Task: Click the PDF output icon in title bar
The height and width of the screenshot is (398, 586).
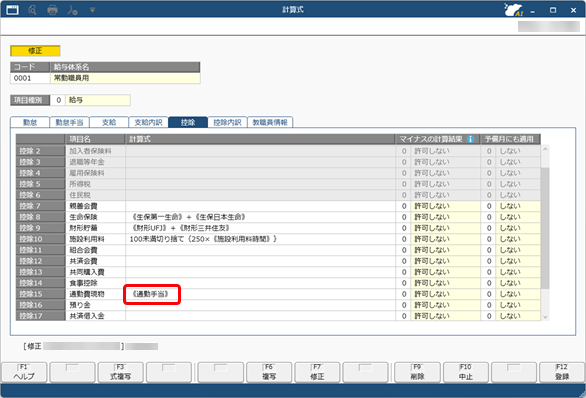Action: tap(73, 10)
